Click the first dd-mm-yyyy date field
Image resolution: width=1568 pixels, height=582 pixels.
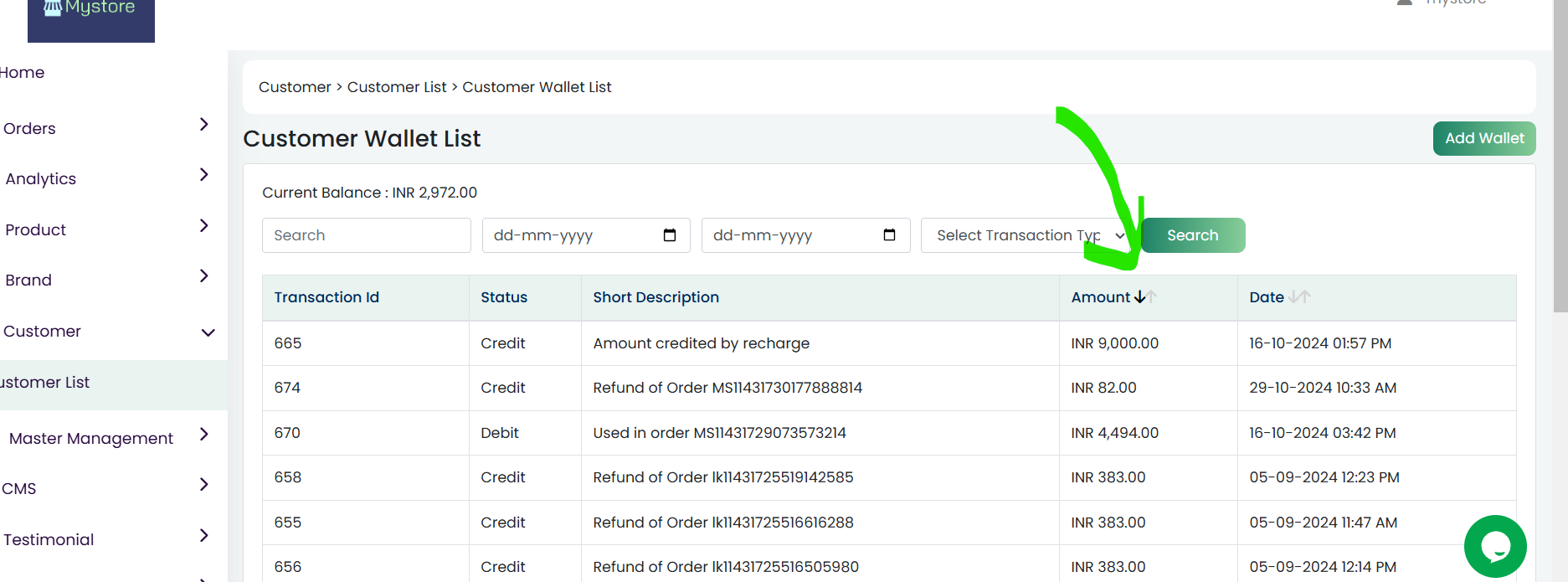pos(586,235)
